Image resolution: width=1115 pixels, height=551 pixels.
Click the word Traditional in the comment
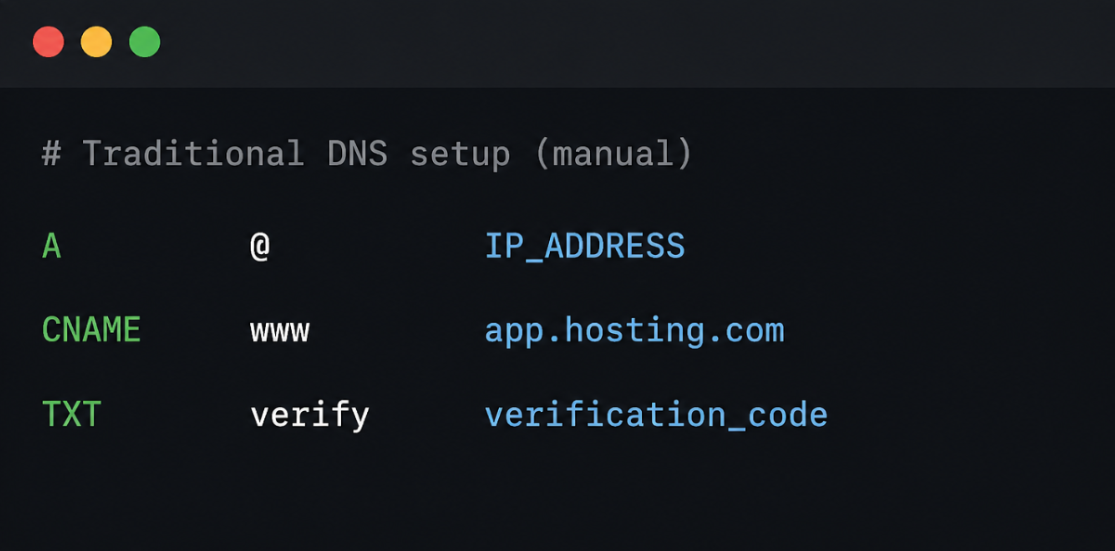(x=193, y=154)
